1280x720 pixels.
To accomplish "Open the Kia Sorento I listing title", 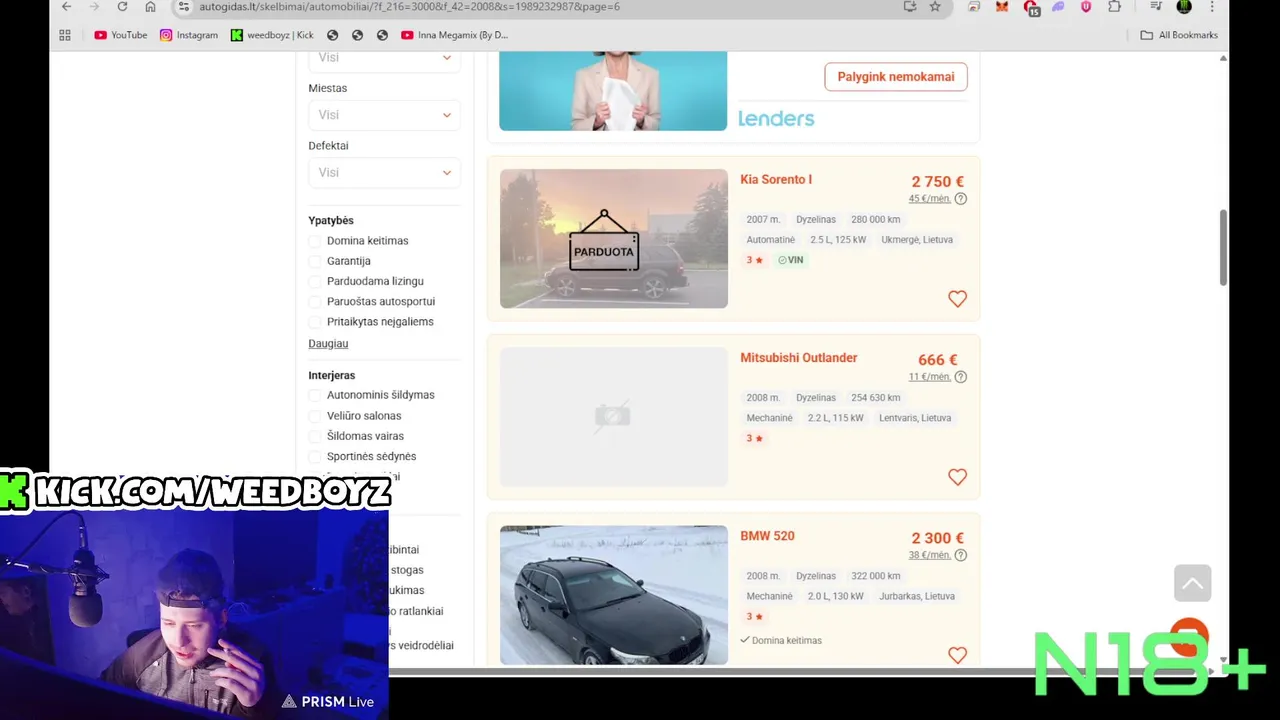I will coord(776,180).
